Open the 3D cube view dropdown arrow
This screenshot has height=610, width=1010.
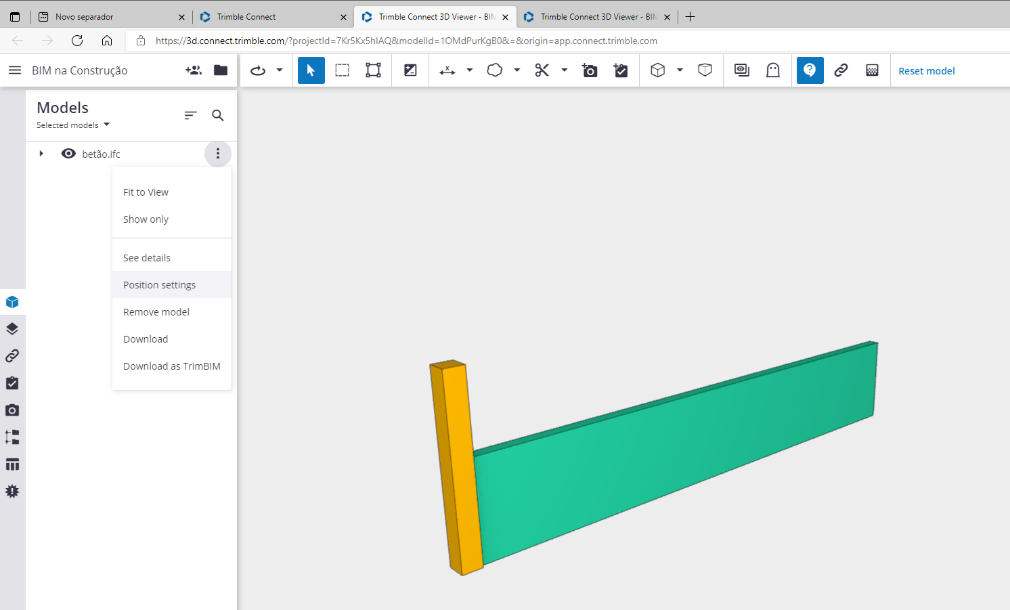point(680,71)
